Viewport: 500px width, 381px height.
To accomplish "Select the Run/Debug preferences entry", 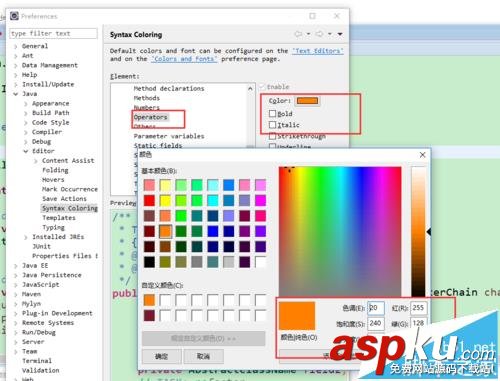I will 39,332.
